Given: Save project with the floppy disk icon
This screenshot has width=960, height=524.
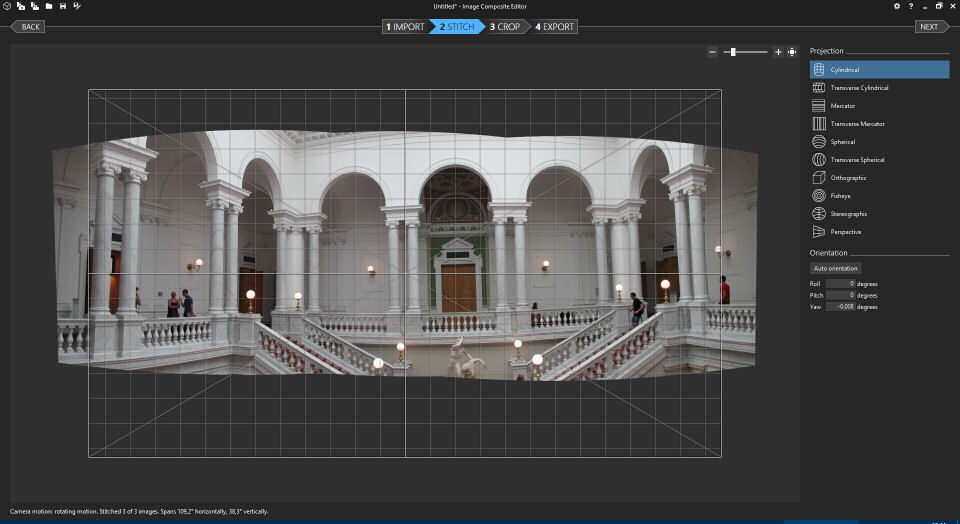Looking at the screenshot, I should tap(63, 6).
